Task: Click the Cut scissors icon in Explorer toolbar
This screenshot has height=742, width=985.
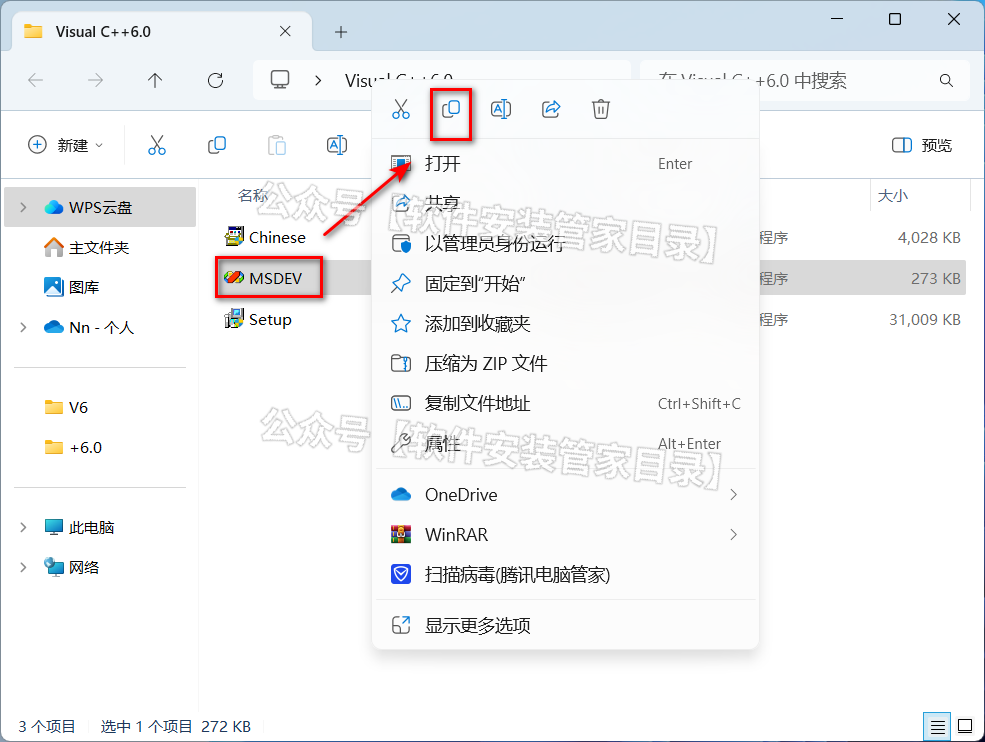Action: click(157, 145)
